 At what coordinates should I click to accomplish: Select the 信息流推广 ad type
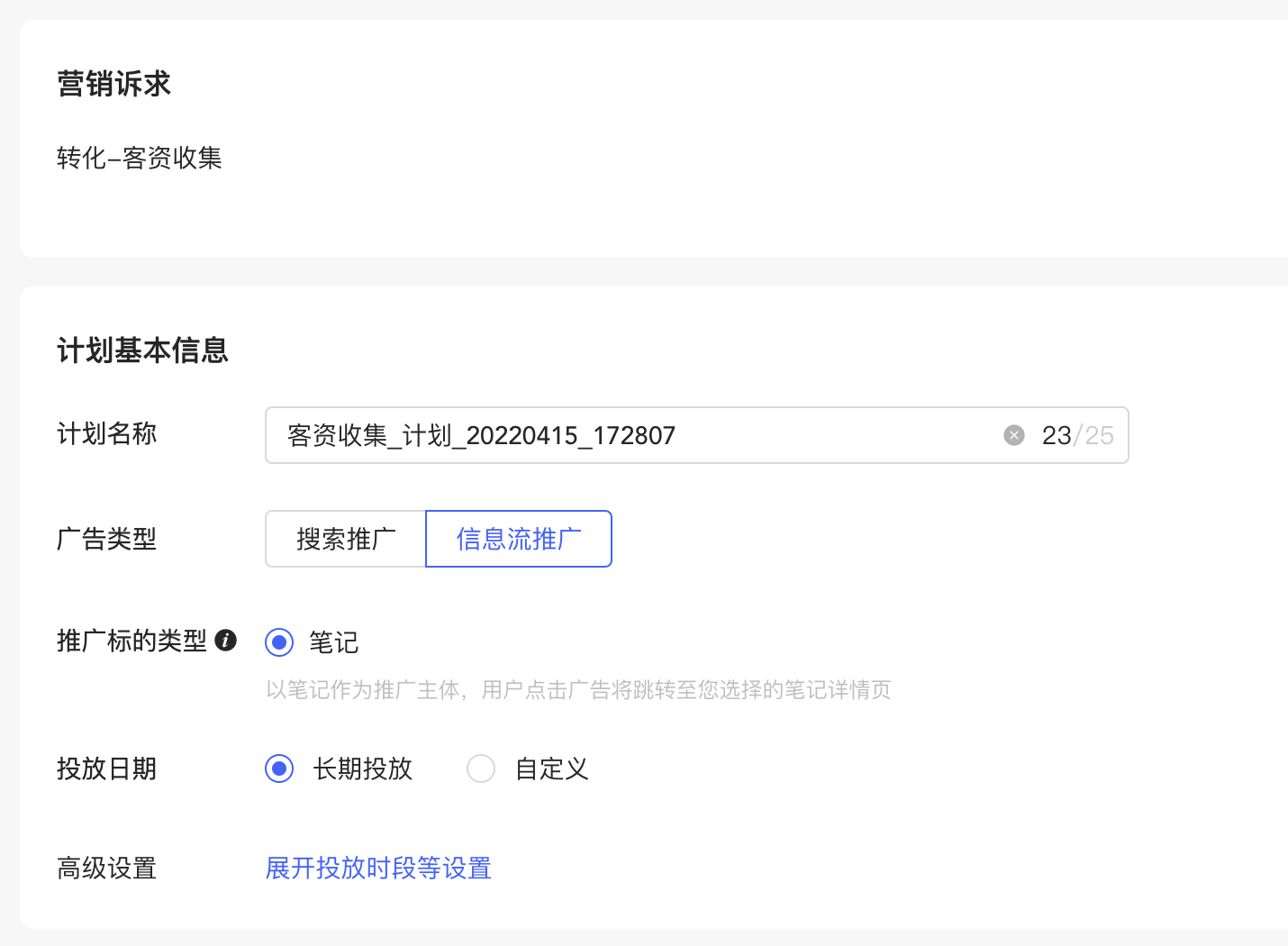518,539
